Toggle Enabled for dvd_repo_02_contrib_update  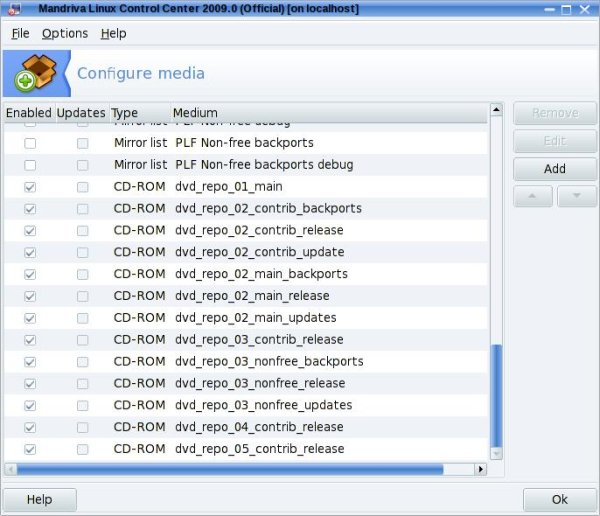(30, 252)
